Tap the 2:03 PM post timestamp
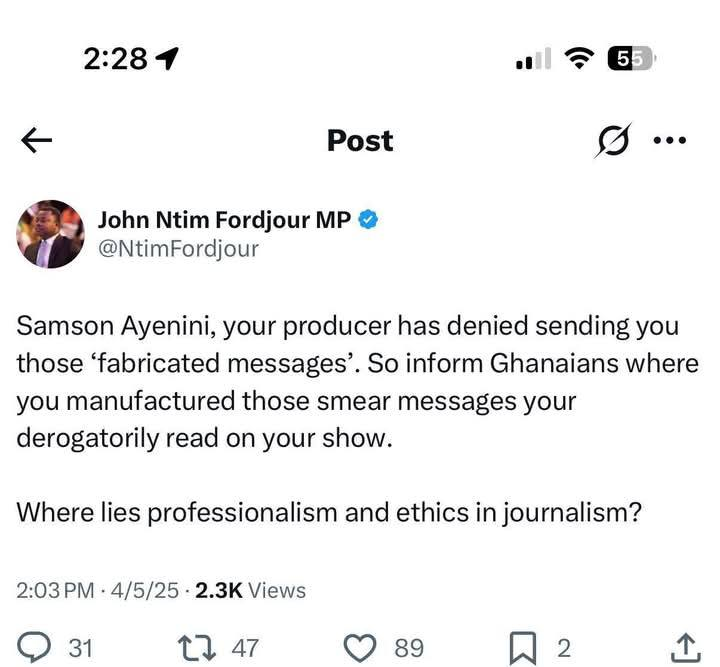Image resolution: width=720 pixels, height=667 pixels. click(x=58, y=591)
